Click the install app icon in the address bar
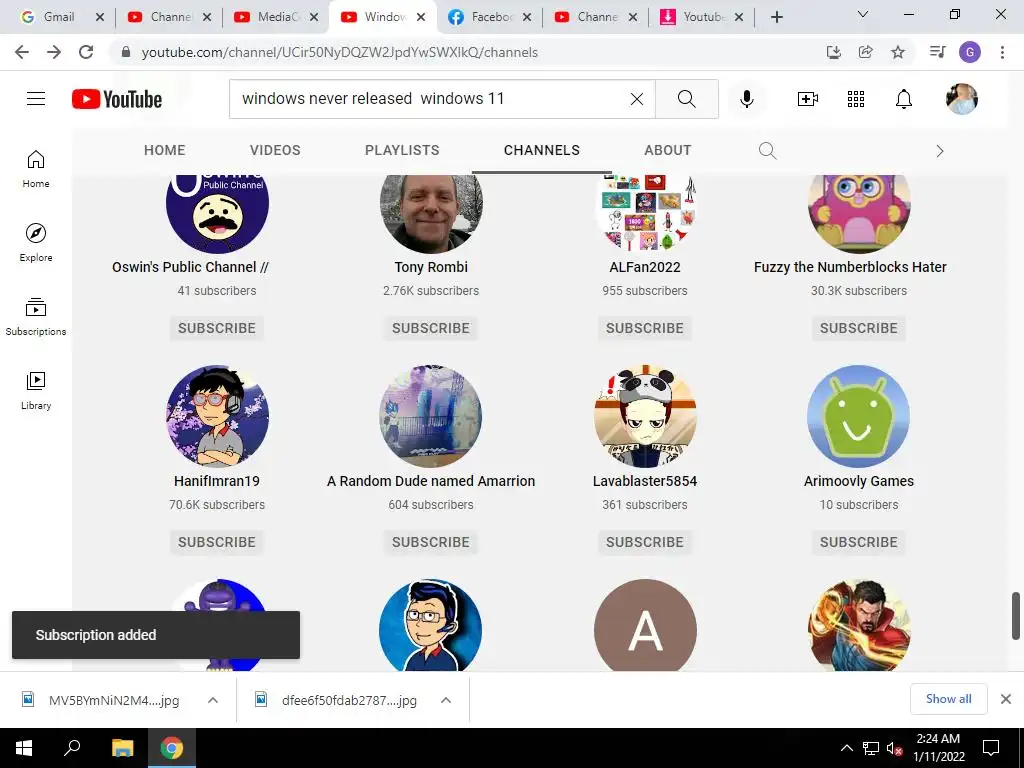This screenshot has height=768, width=1024. pyautogui.click(x=834, y=52)
